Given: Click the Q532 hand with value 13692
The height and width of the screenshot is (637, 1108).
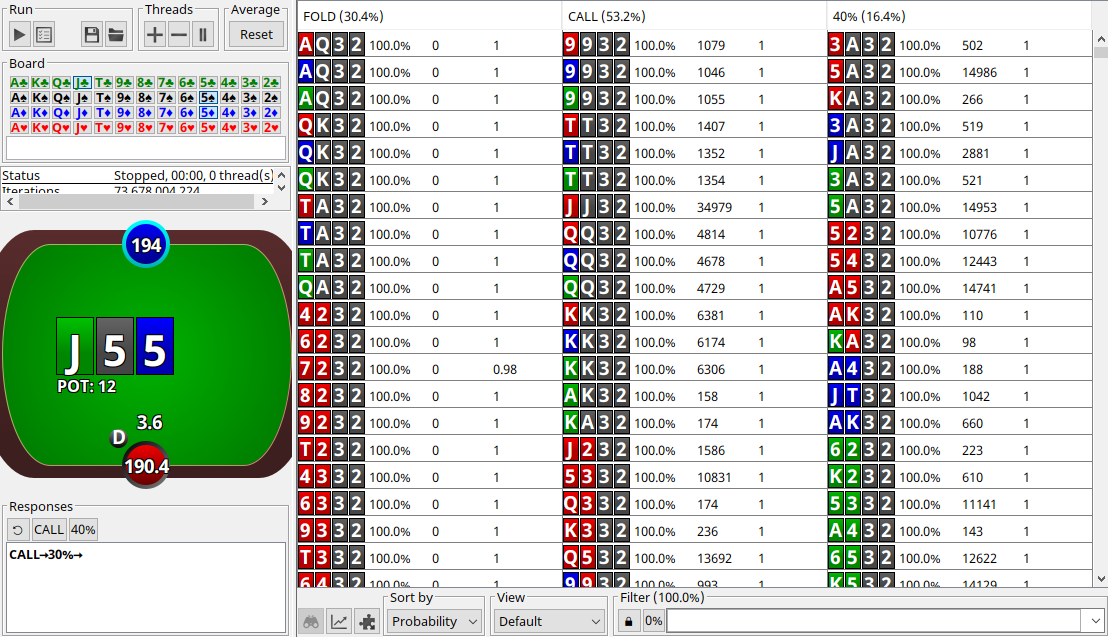Looking at the screenshot, I should [596, 558].
